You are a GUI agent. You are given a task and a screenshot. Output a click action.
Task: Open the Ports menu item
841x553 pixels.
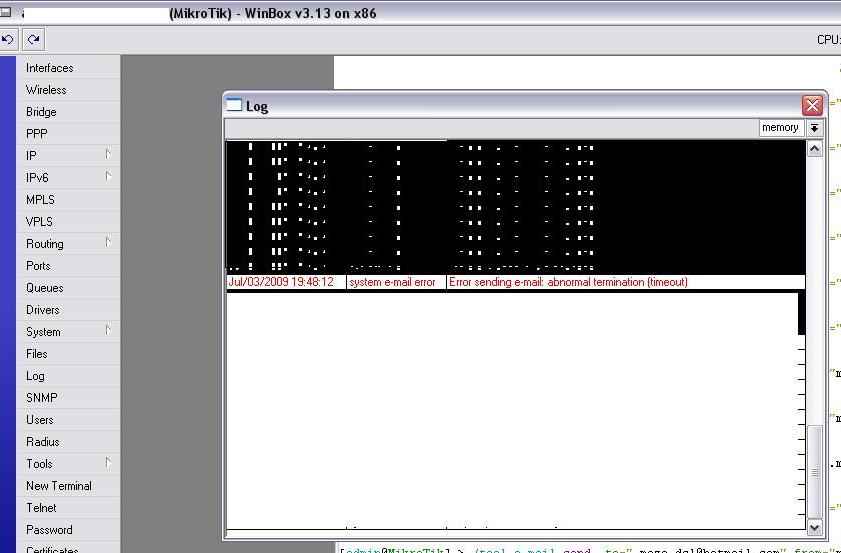tap(68, 266)
